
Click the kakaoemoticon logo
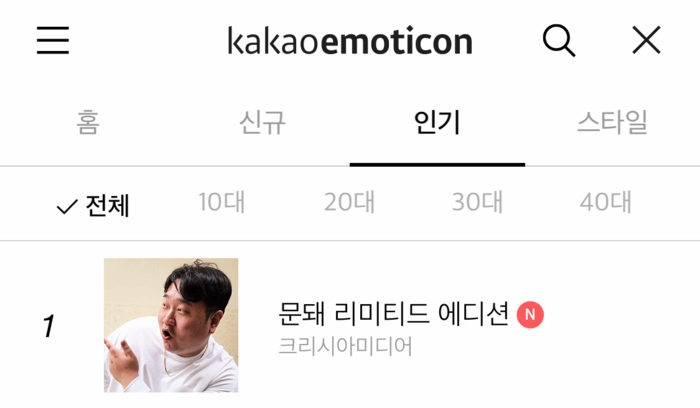pyautogui.click(x=350, y=42)
